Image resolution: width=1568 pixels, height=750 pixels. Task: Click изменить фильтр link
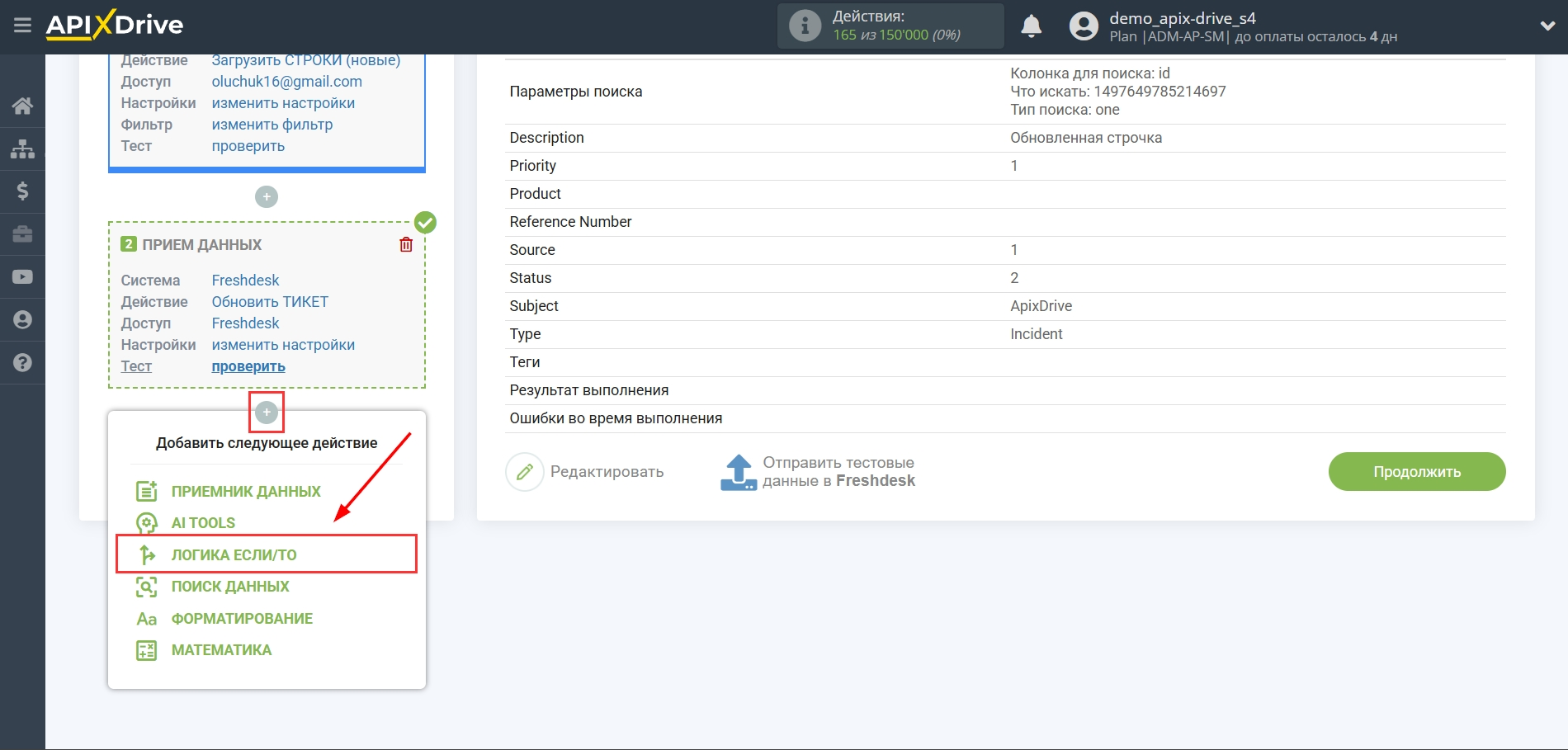point(272,125)
